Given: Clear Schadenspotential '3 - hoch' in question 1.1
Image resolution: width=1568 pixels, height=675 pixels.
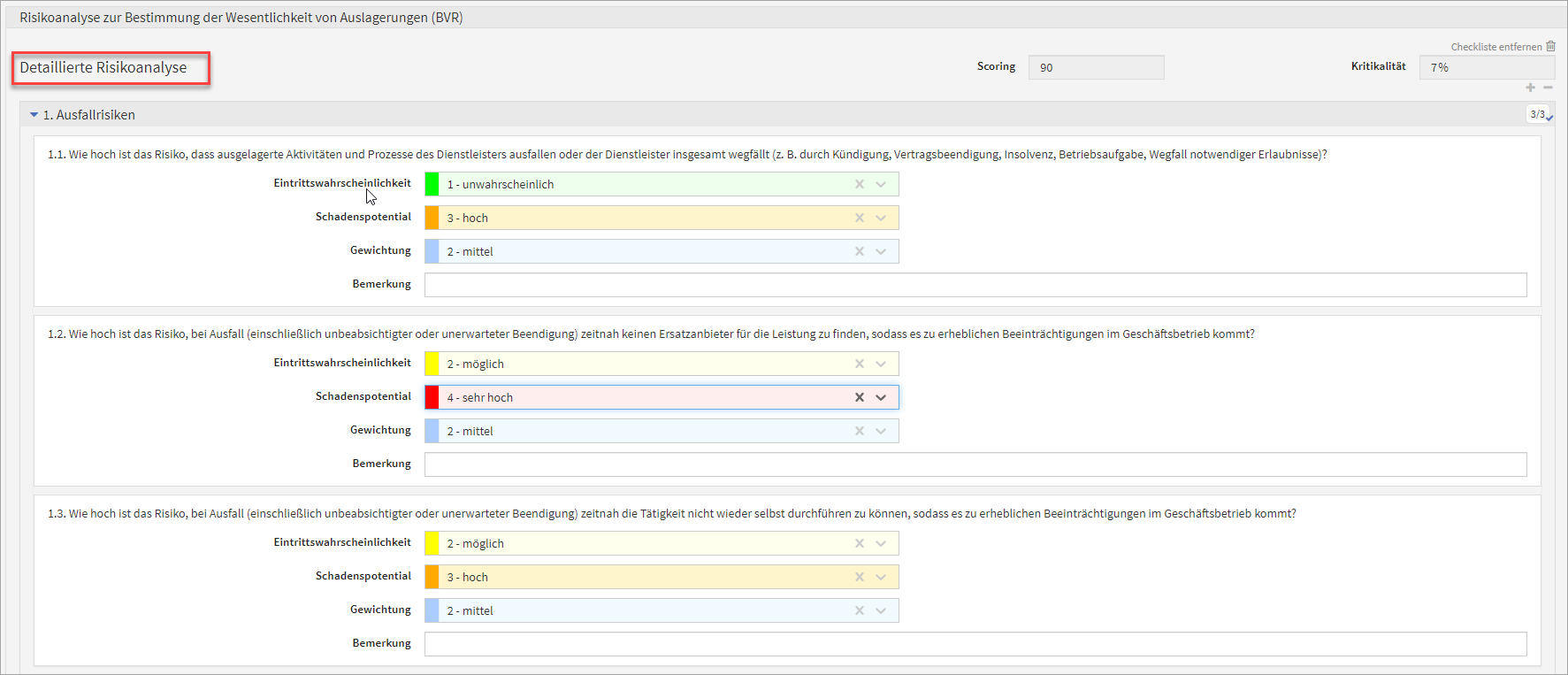Looking at the screenshot, I should (x=859, y=218).
